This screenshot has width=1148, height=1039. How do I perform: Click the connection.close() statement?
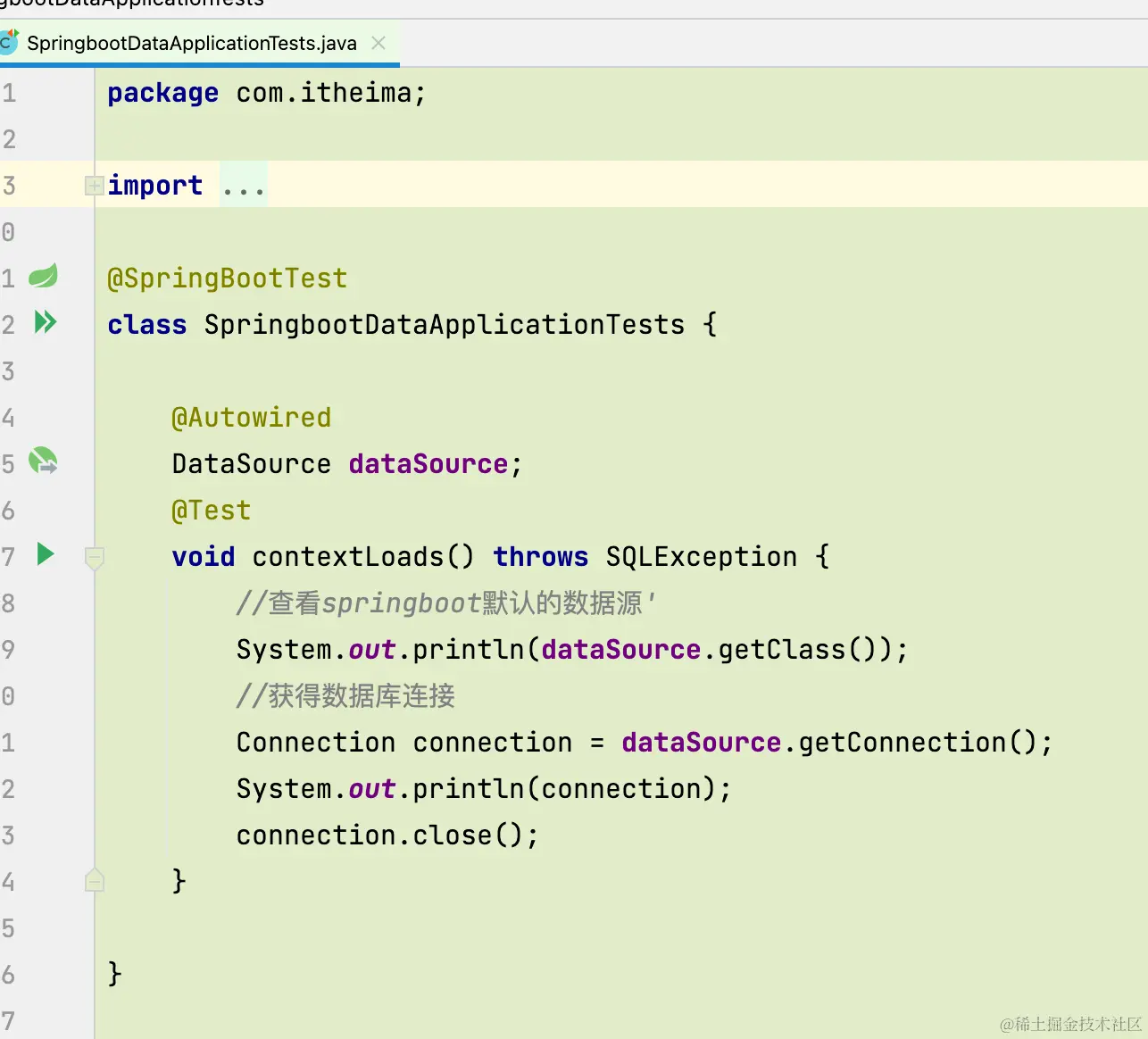(387, 835)
